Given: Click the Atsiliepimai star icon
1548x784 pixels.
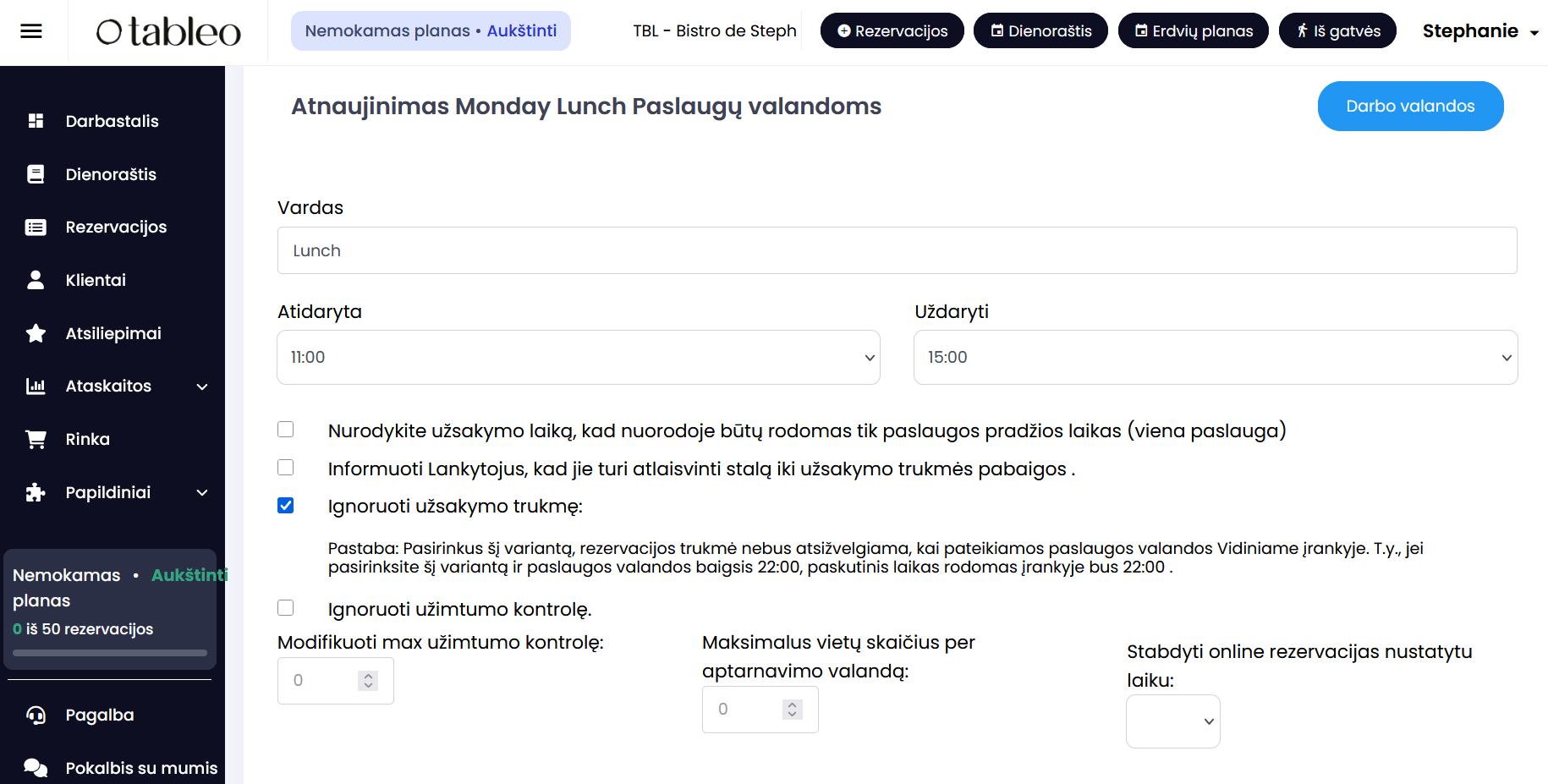Looking at the screenshot, I should (36, 333).
